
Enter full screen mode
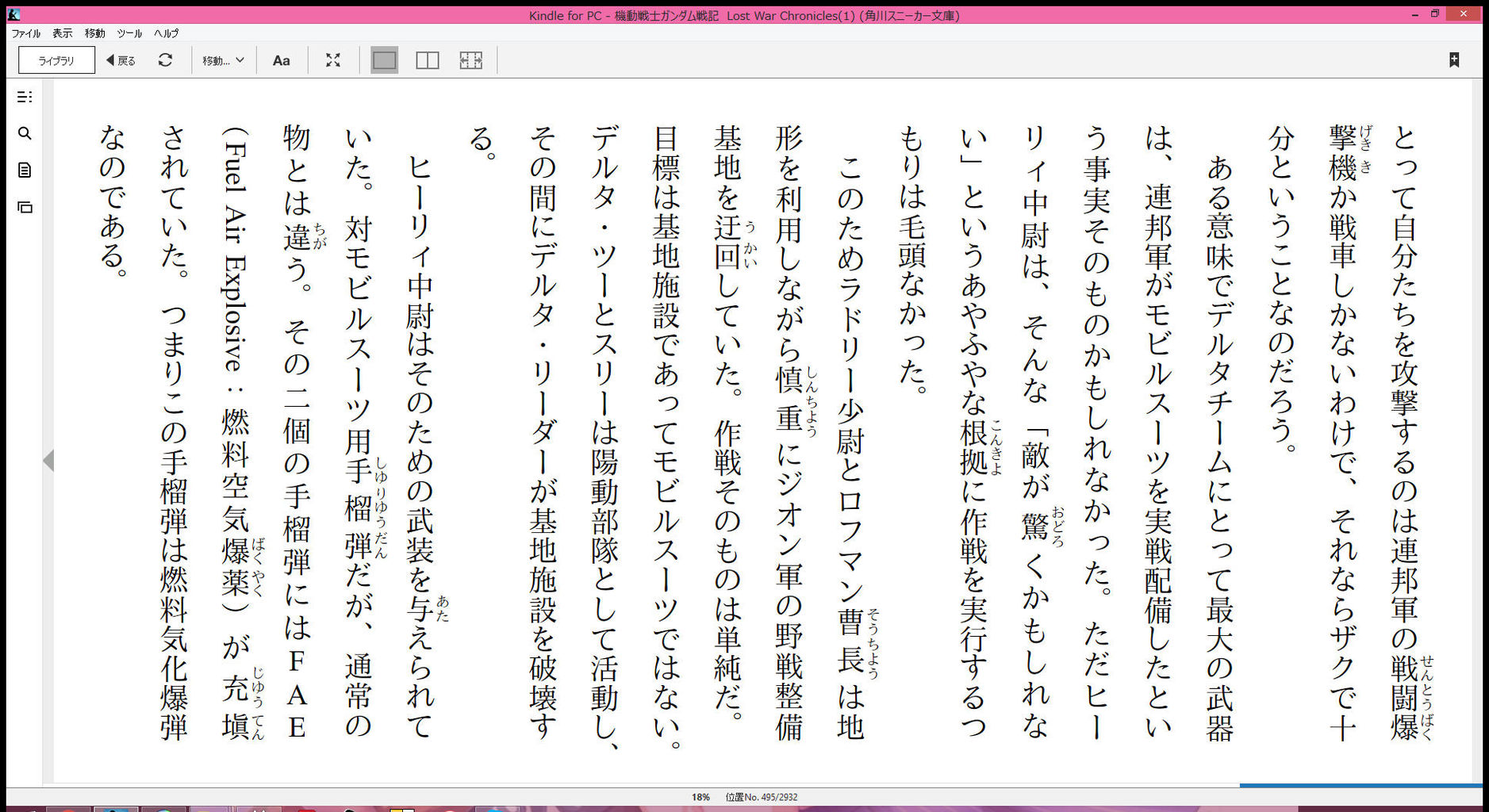pyautogui.click(x=333, y=60)
